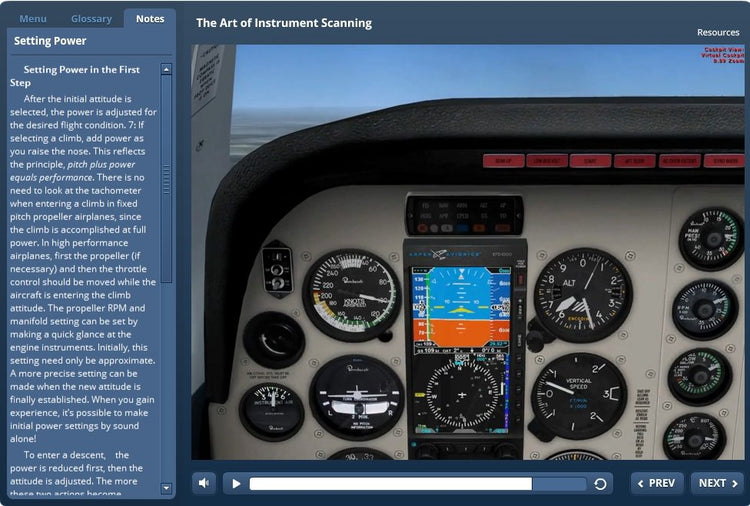Open the Glossary tab
The width and height of the screenshot is (750, 506).
(x=92, y=19)
